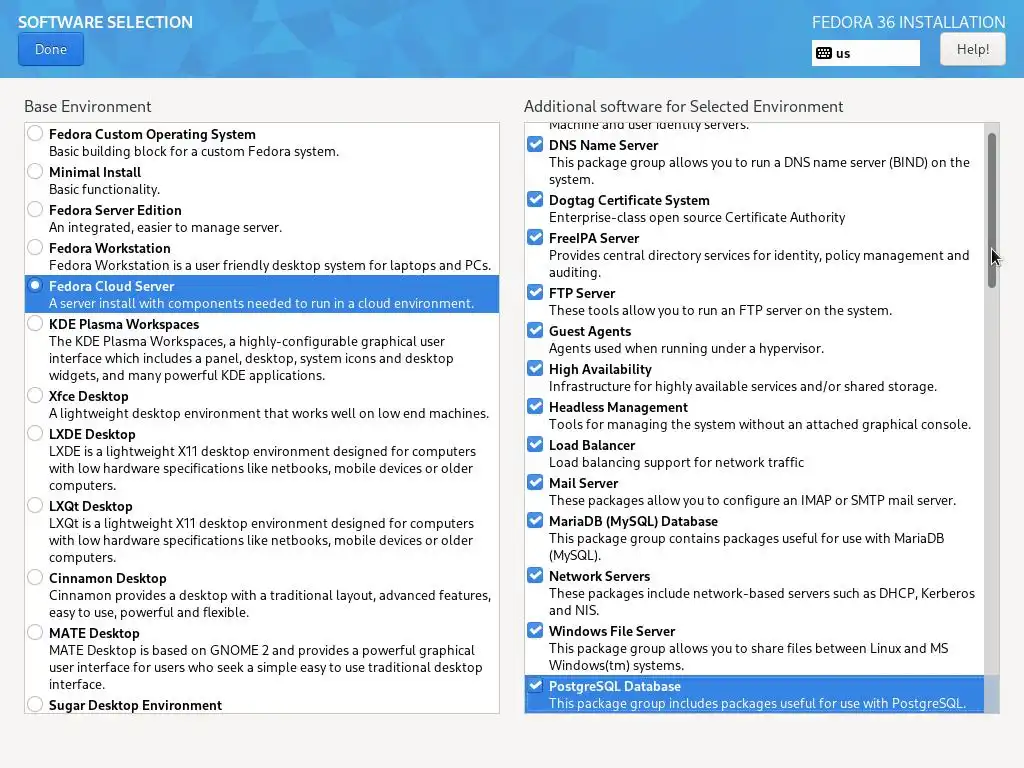The height and width of the screenshot is (768, 1024).
Task: Click the 'Fedora Workstation' label
Action: coord(110,248)
